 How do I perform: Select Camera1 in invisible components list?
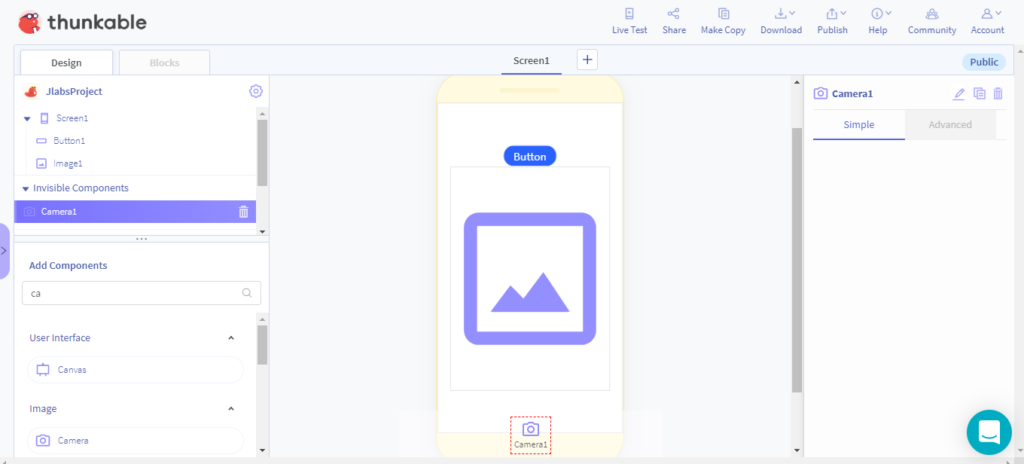click(135, 212)
